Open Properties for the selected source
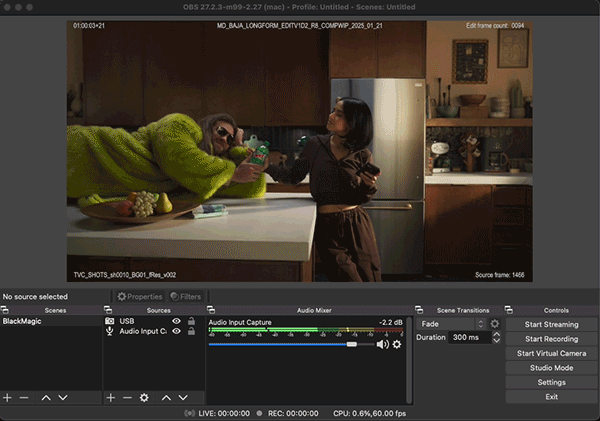The width and height of the screenshot is (600, 421). 140,297
